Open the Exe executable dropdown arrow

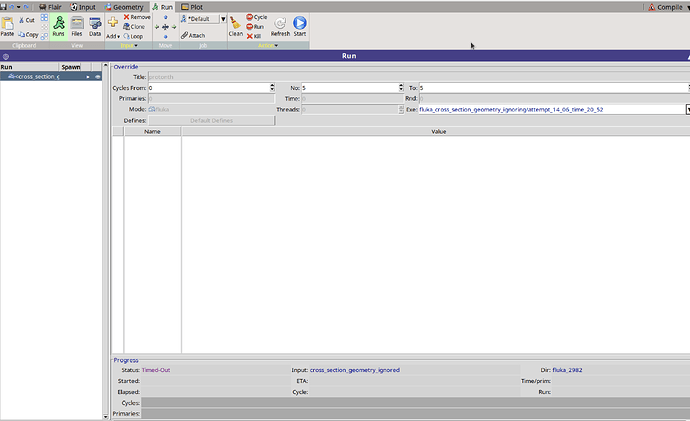[687, 110]
